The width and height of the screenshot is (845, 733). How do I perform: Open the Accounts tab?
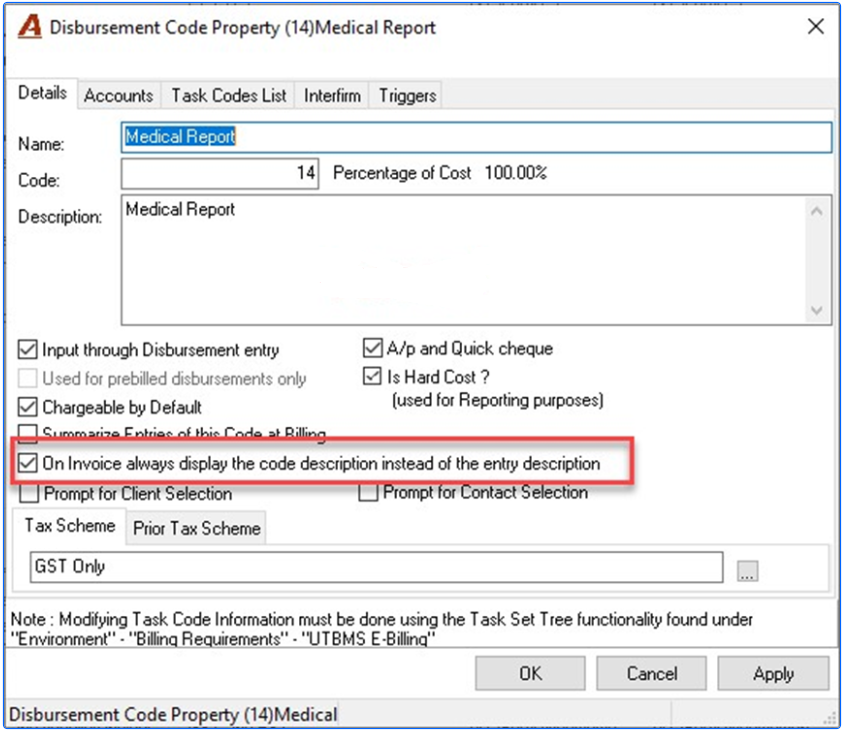[x=119, y=95]
